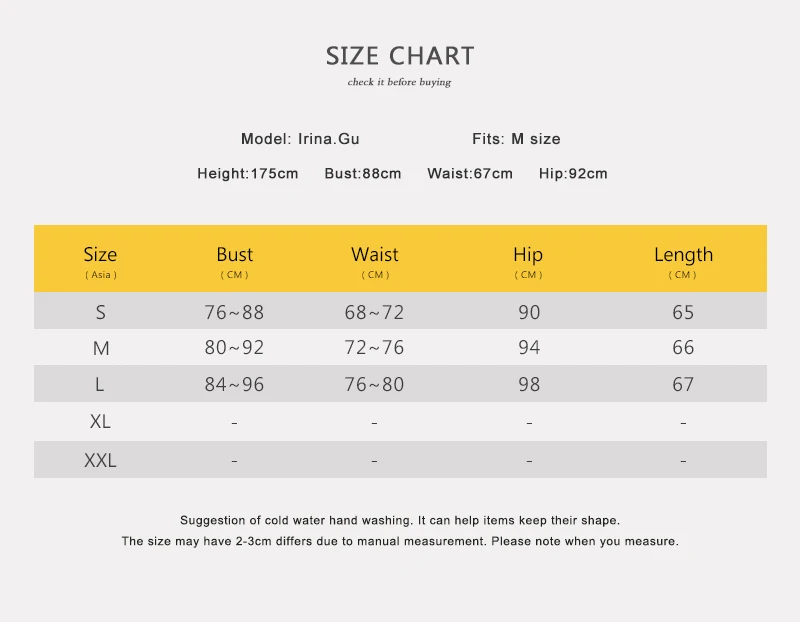Select the S size row label
Screen dimensions: 800x622
click(x=101, y=312)
